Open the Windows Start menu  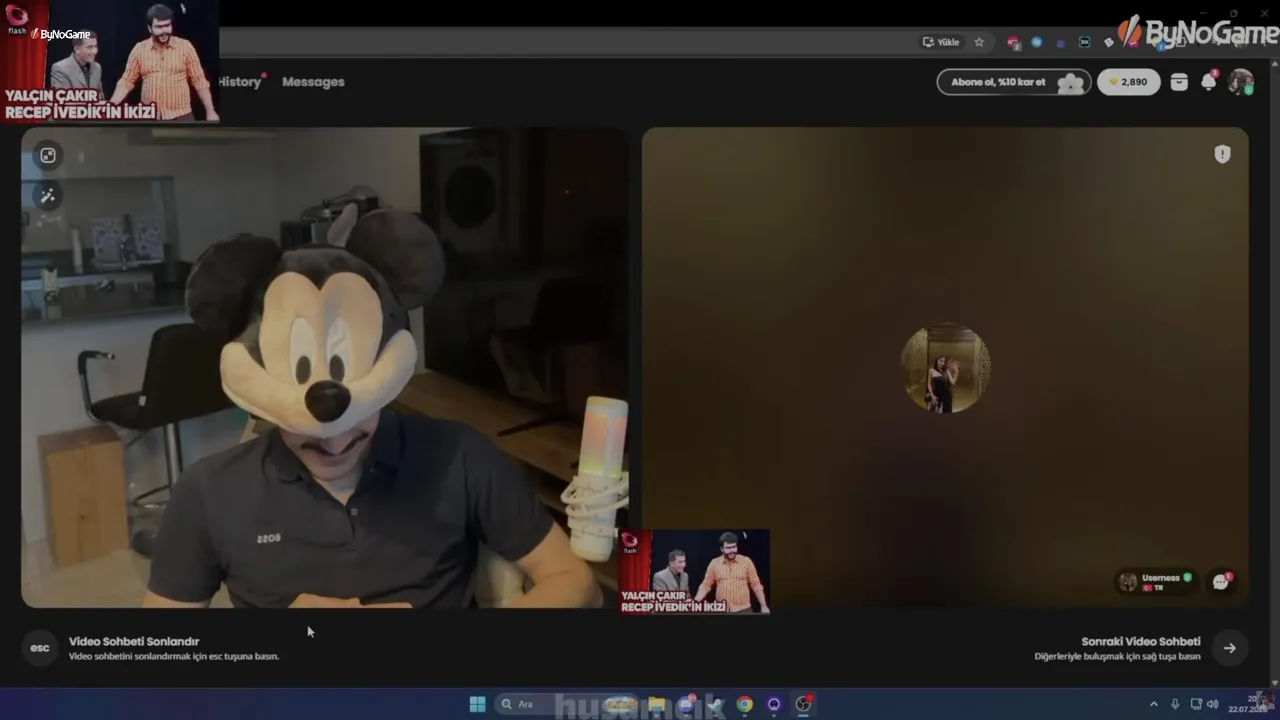(478, 704)
